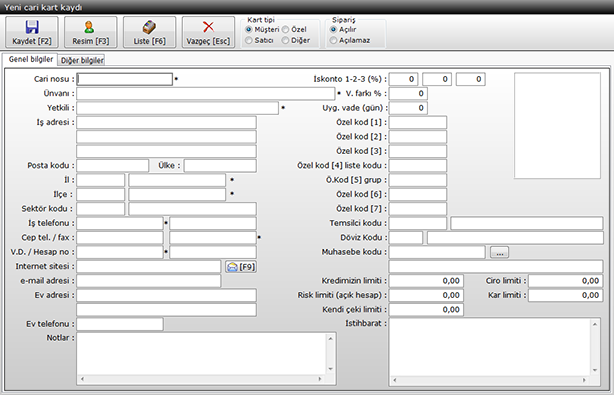
Task: Click inside the İstihbarat text area
Action: [x=489, y=348]
